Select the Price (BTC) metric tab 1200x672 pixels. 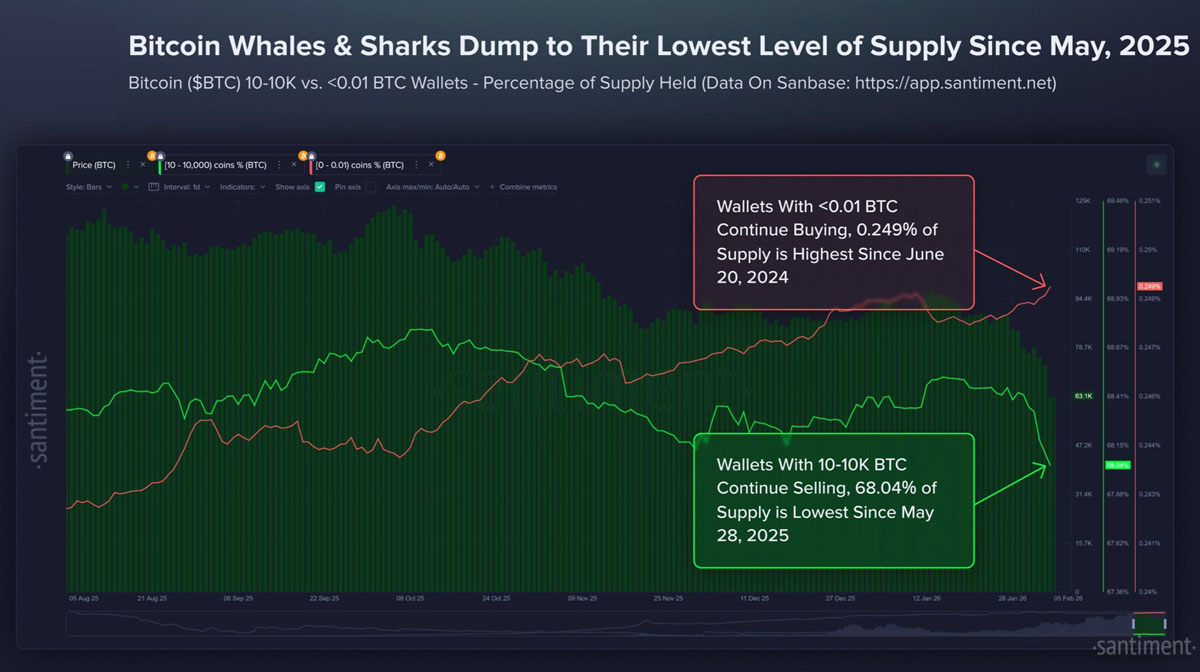pos(95,165)
